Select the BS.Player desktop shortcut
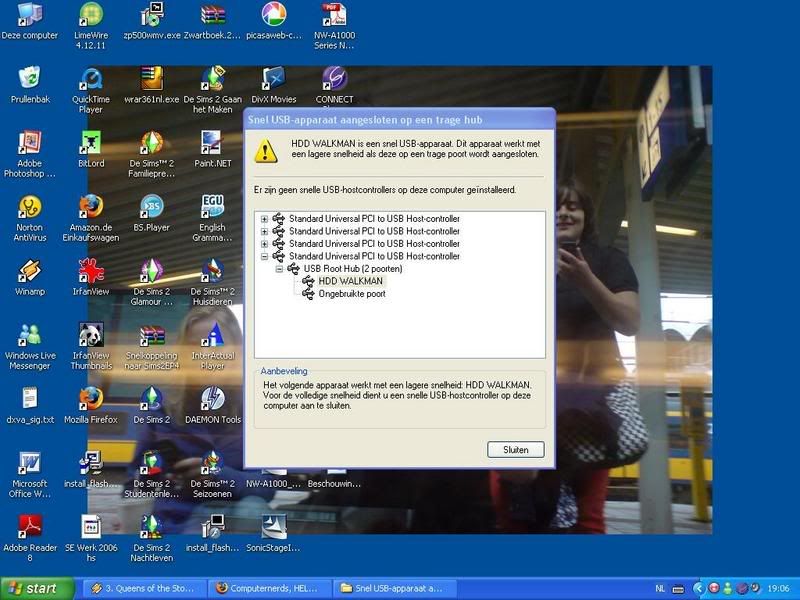The image size is (800, 600). 152,214
